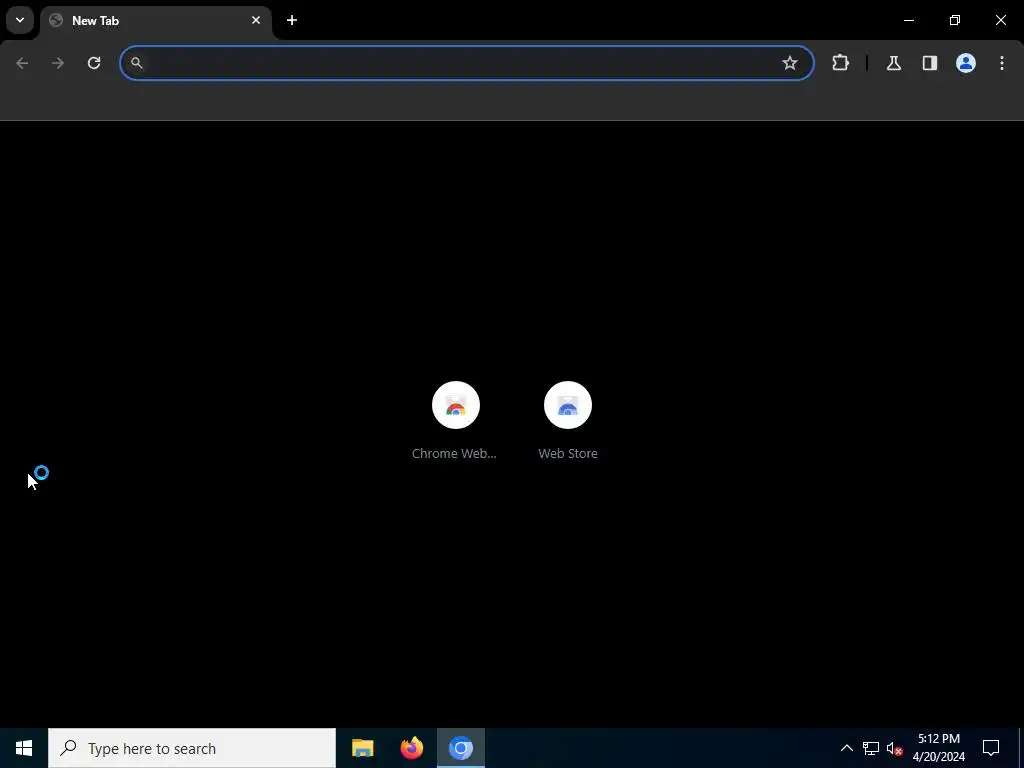Open a new tab with plus button
1024x768 pixels.
click(x=292, y=20)
